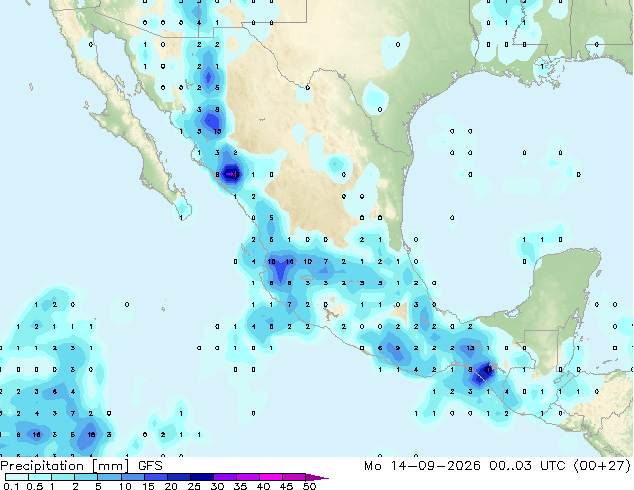Click the 15–20 mm blue legend swatch
Image resolution: width=634 pixels, height=490 pixels.
coord(156,477)
